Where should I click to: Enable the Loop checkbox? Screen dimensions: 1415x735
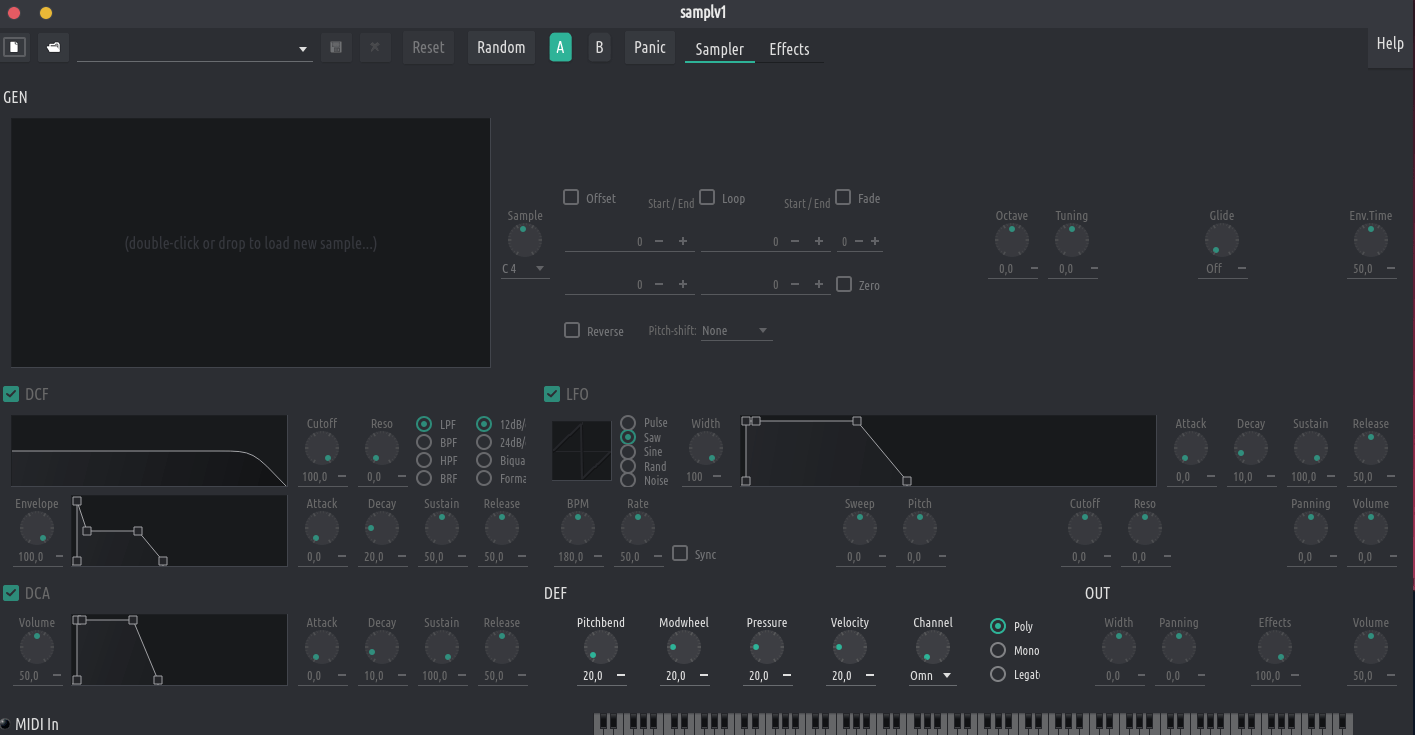click(707, 197)
